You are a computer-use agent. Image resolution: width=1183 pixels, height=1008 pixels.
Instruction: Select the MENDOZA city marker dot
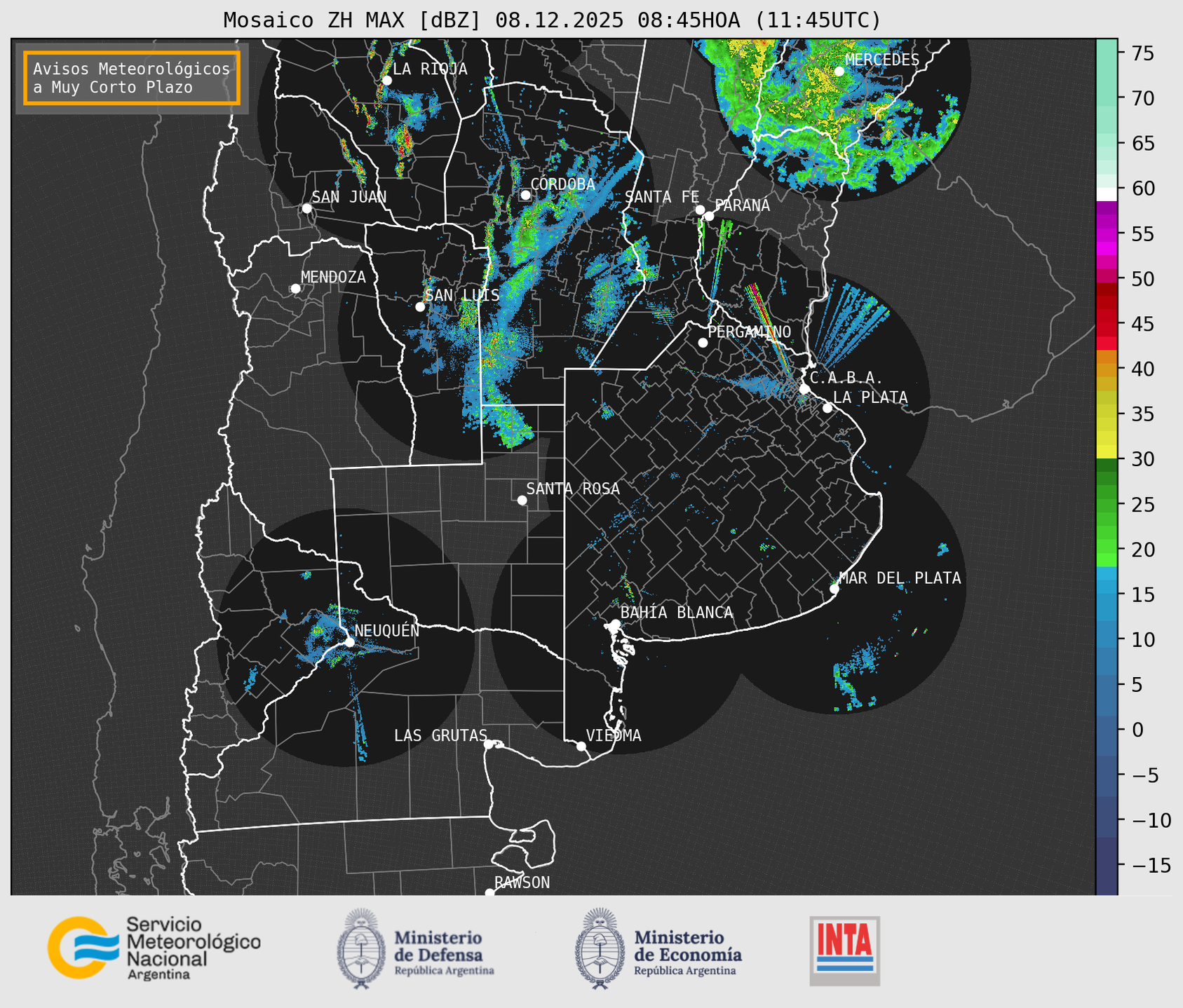click(x=296, y=289)
